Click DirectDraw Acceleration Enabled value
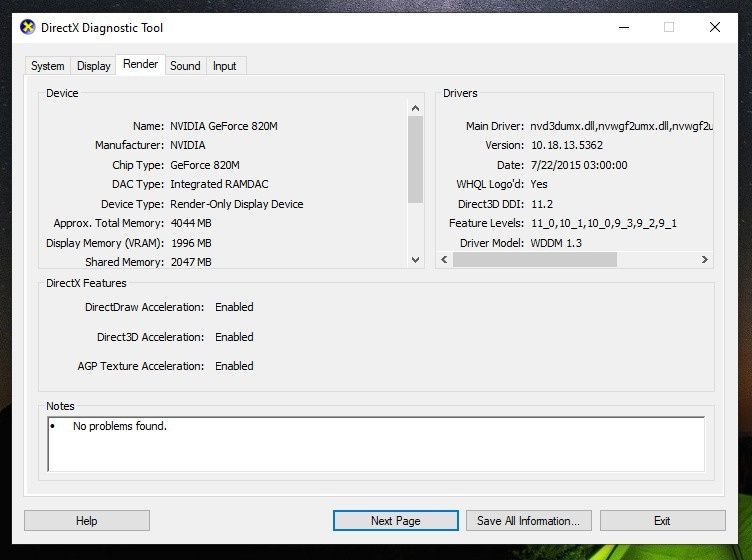Image resolution: width=752 pixels, height=560 pixels. [x=234, y=307]
